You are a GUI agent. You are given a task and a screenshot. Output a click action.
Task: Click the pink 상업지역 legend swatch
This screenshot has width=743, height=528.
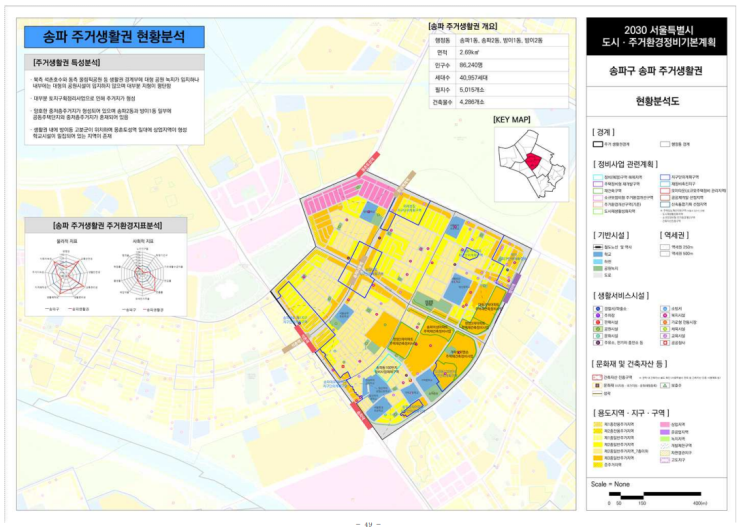(665, 425)
